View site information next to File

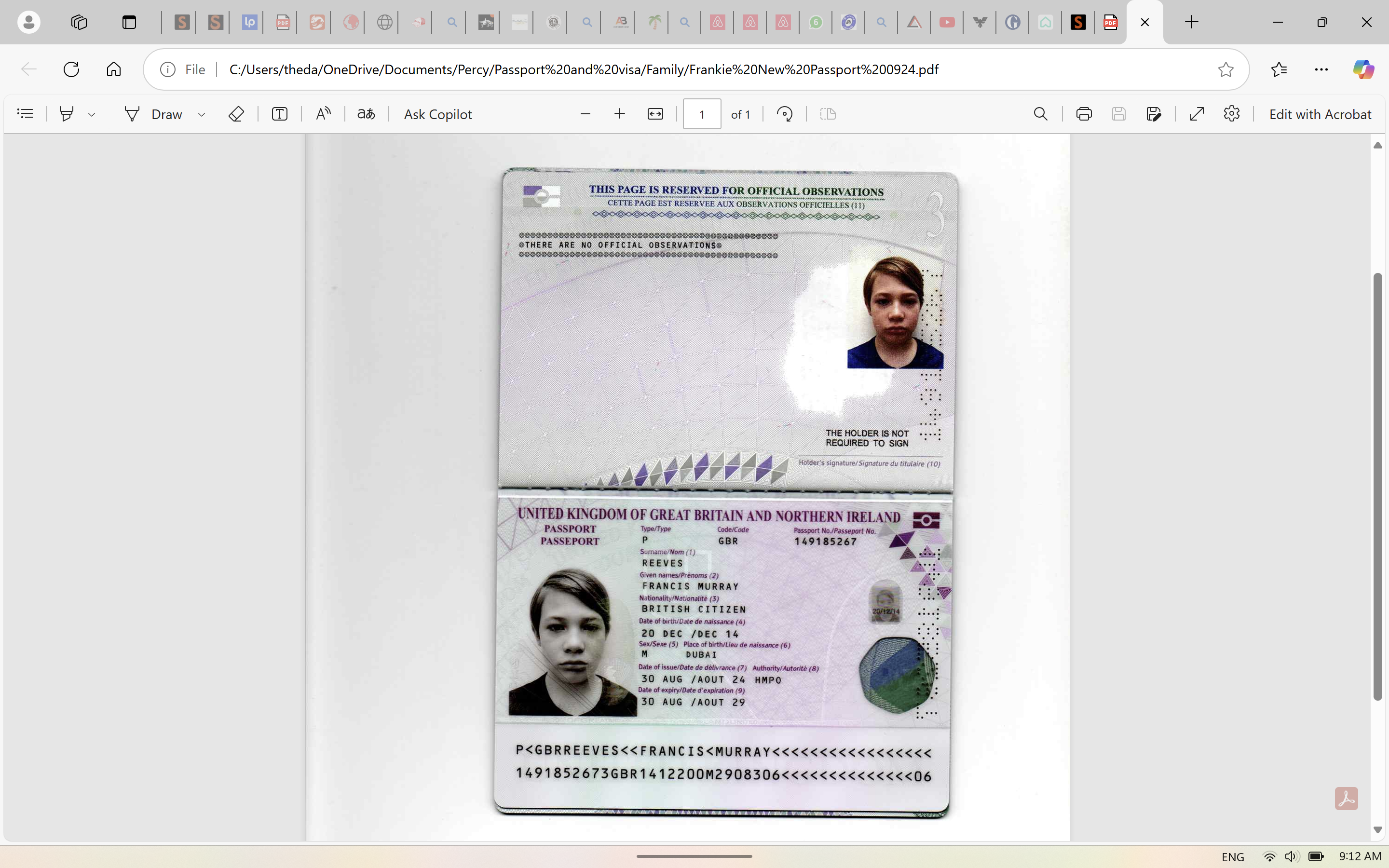[x=168, y=69]
